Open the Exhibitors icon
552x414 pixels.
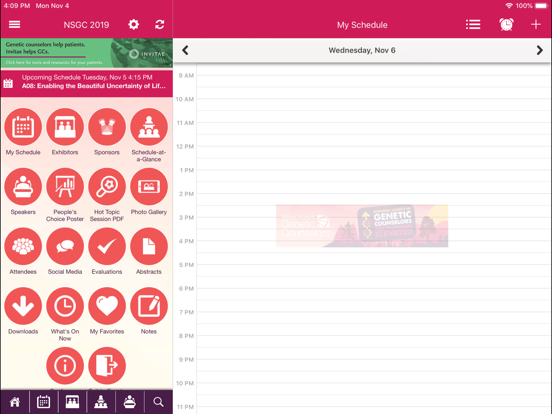click(x=65, y=127)
